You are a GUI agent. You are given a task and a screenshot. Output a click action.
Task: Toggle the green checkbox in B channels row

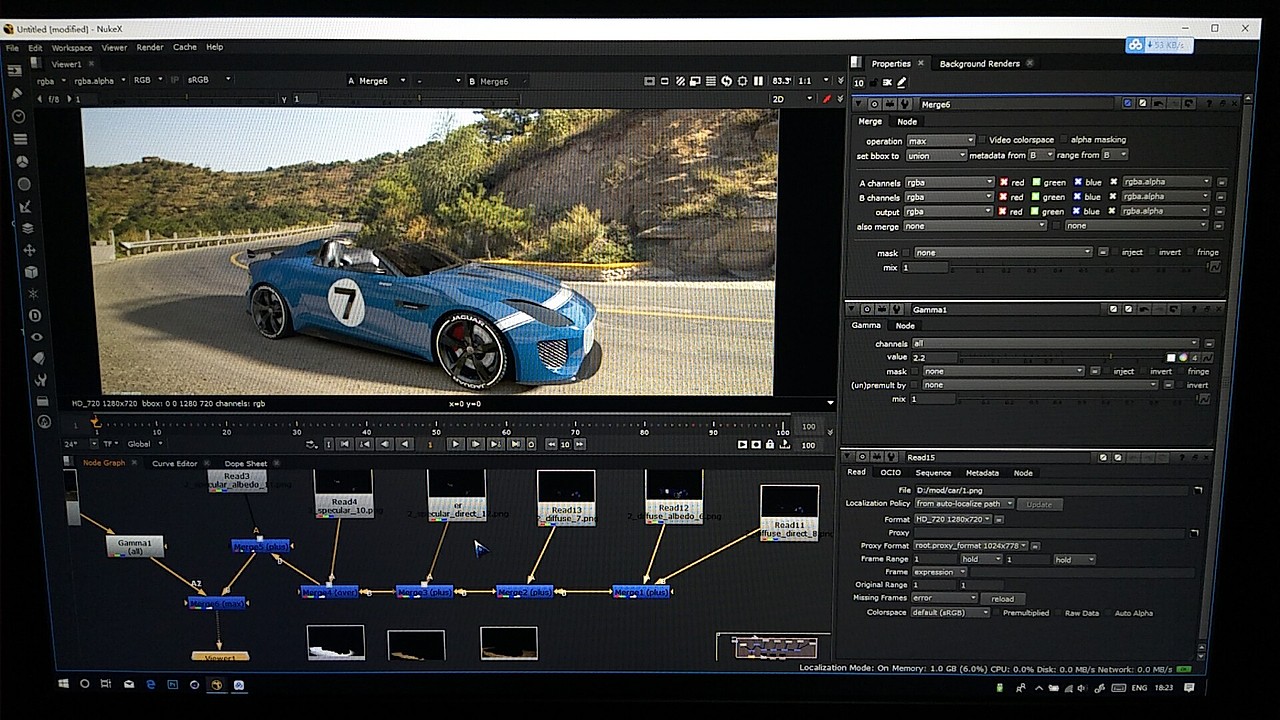(1037, 197)
